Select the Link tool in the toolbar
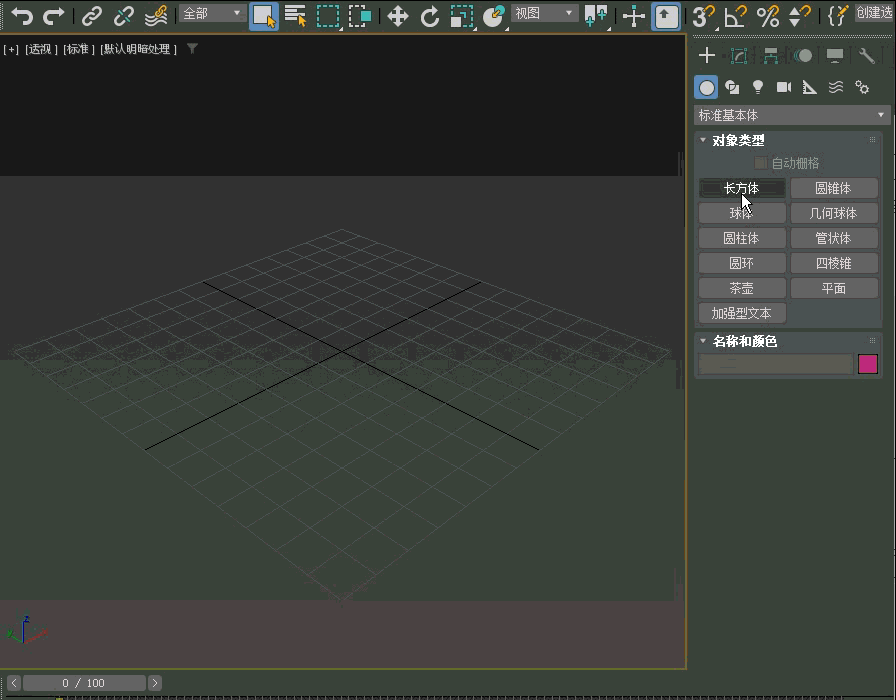Viewport: 896px width, 700px height. [92, 16]
